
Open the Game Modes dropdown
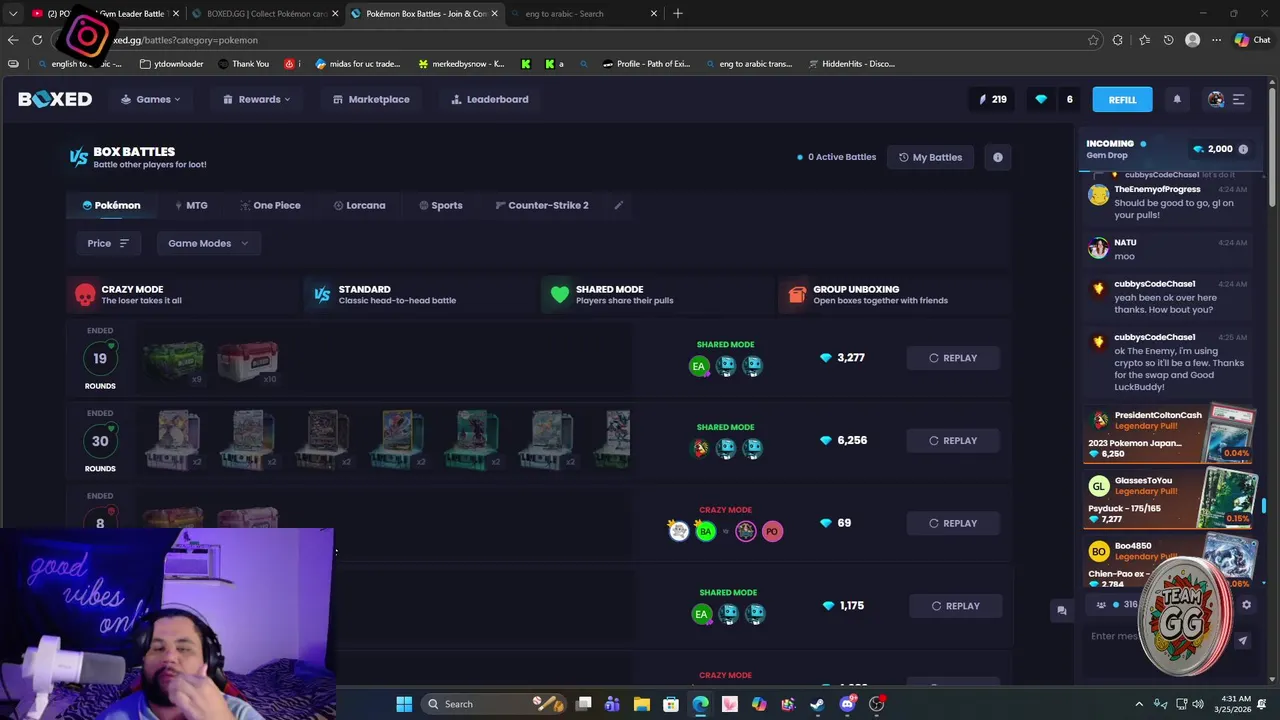(x=208, y=243)
